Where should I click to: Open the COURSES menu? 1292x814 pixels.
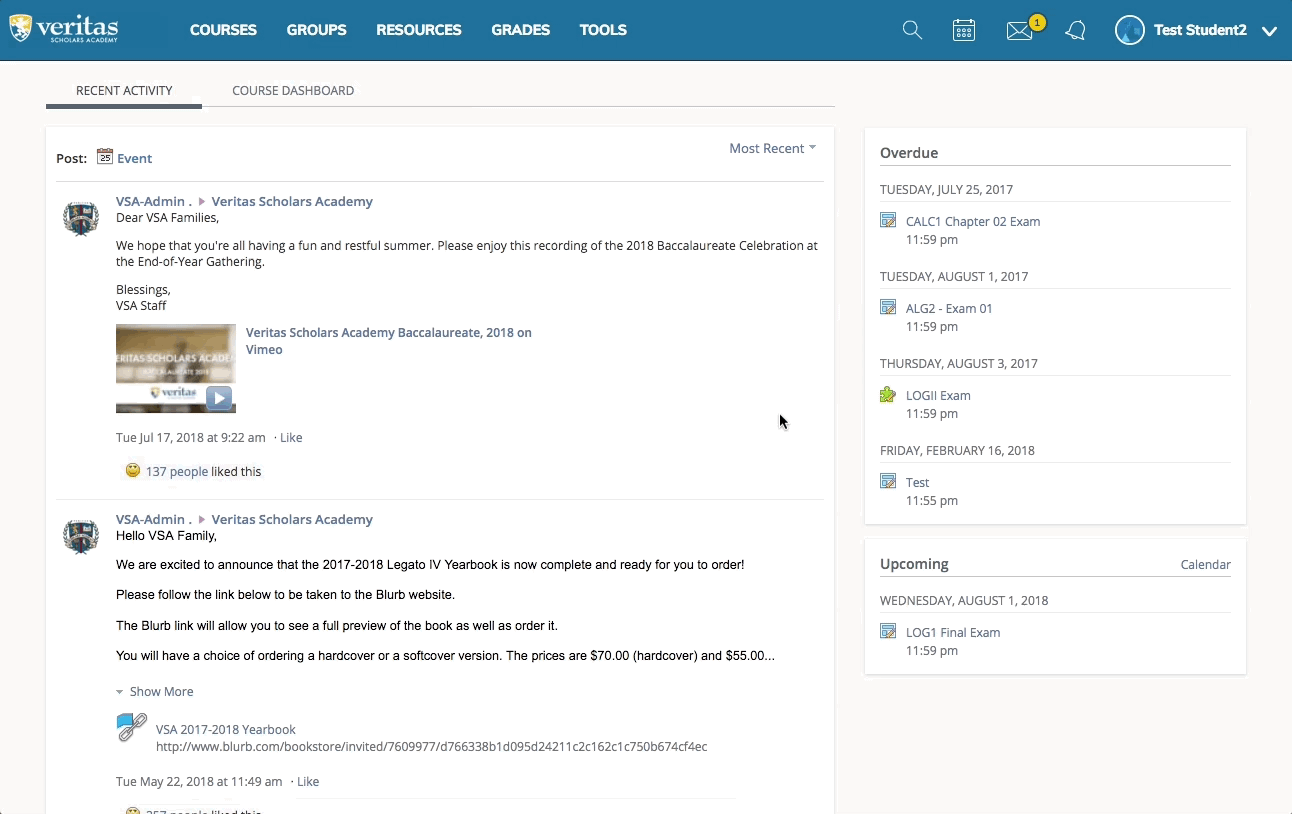223,30
